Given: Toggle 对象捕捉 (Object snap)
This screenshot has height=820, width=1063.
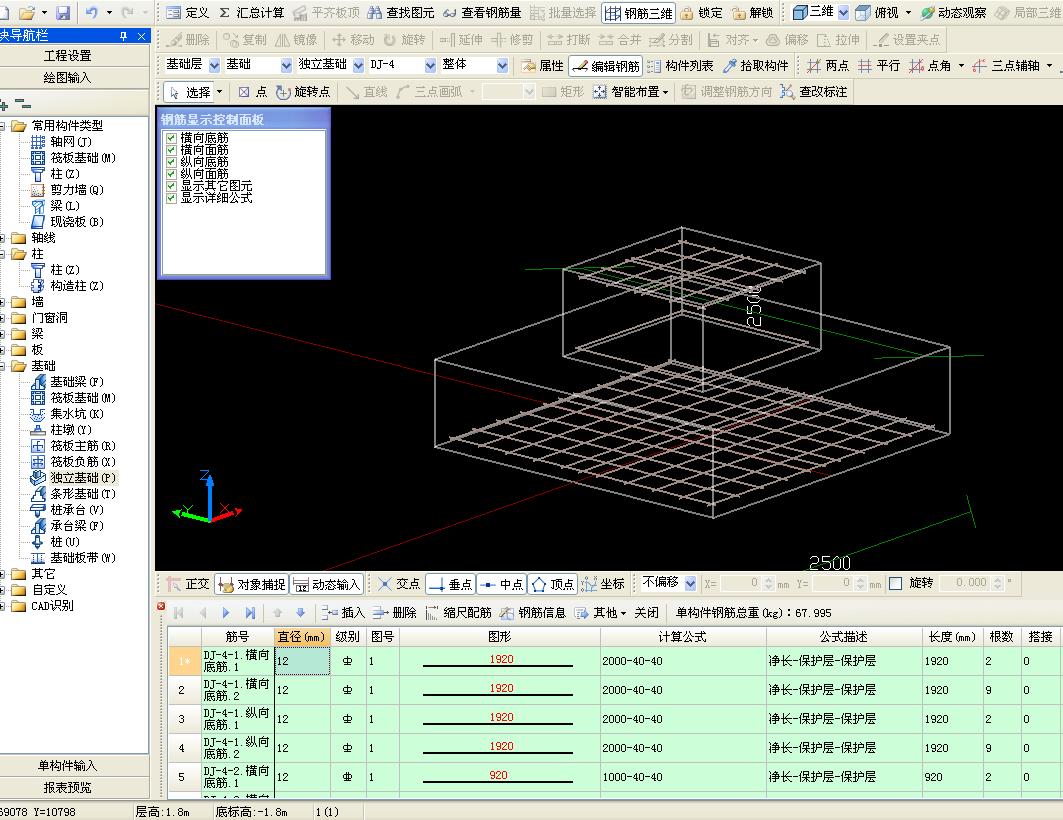Looking at the screenshot, I should point(252,584).
